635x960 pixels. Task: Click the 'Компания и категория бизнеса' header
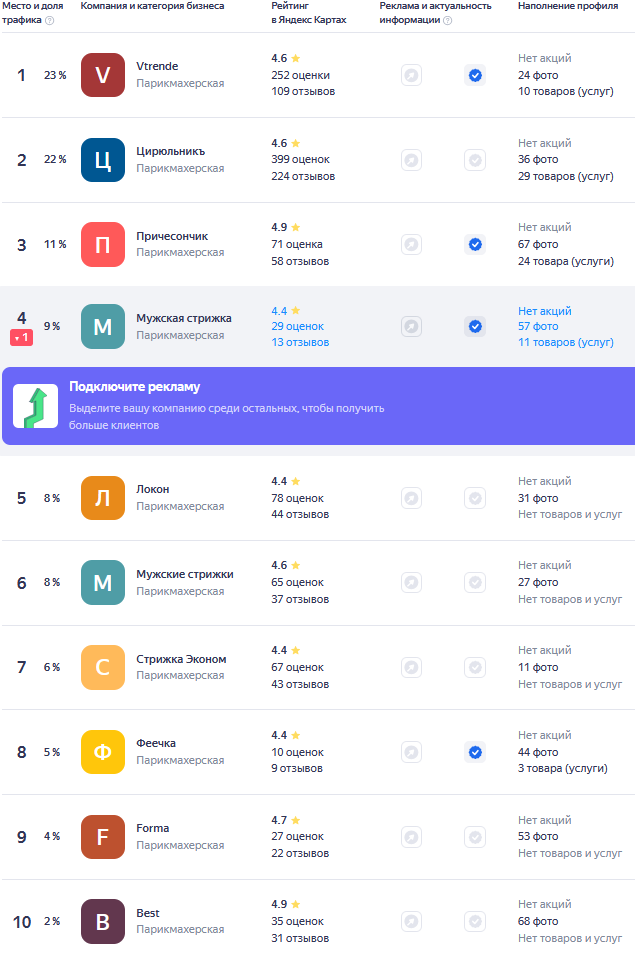152,6
